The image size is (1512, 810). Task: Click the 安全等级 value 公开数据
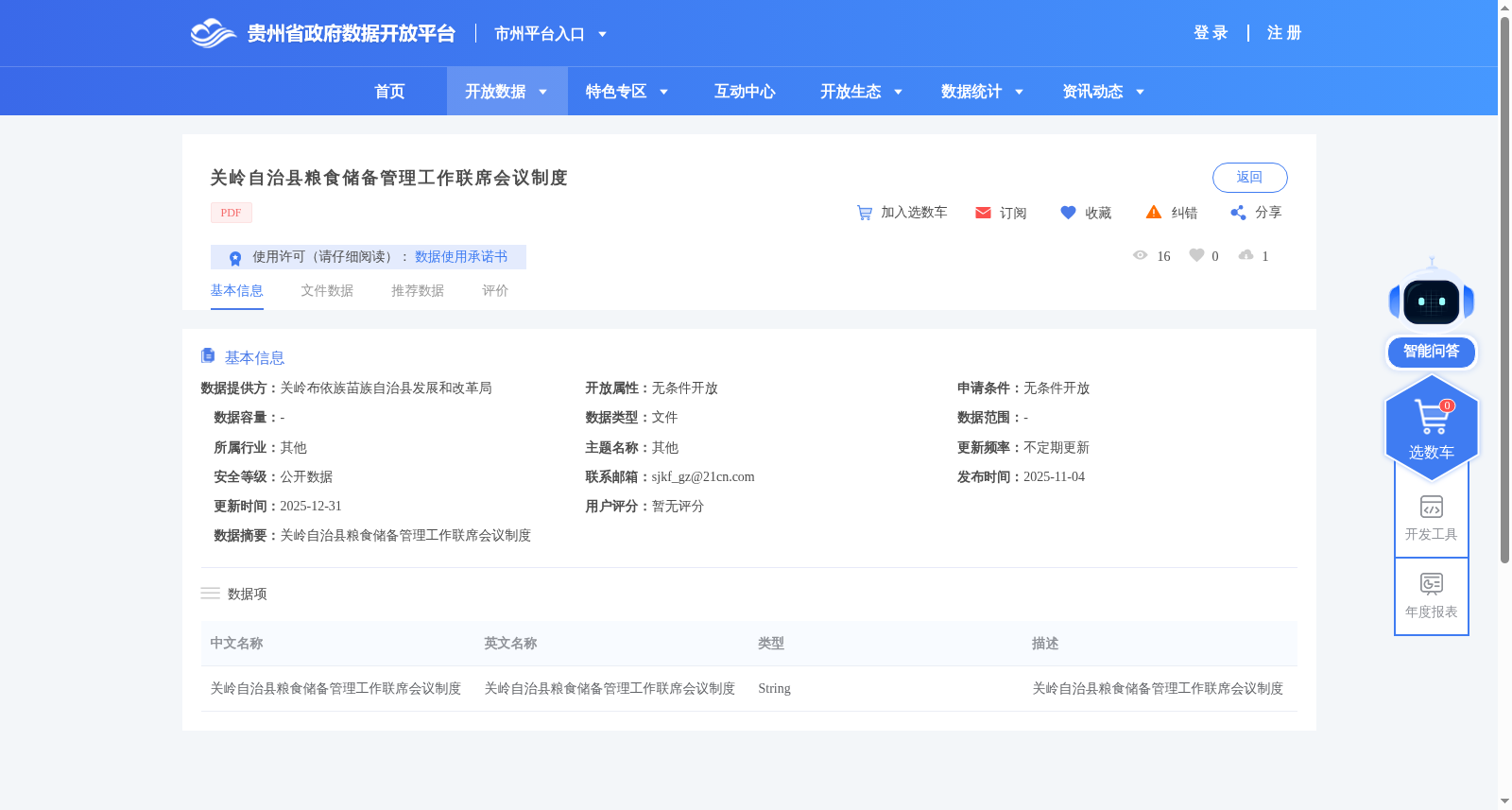(306, 477)
